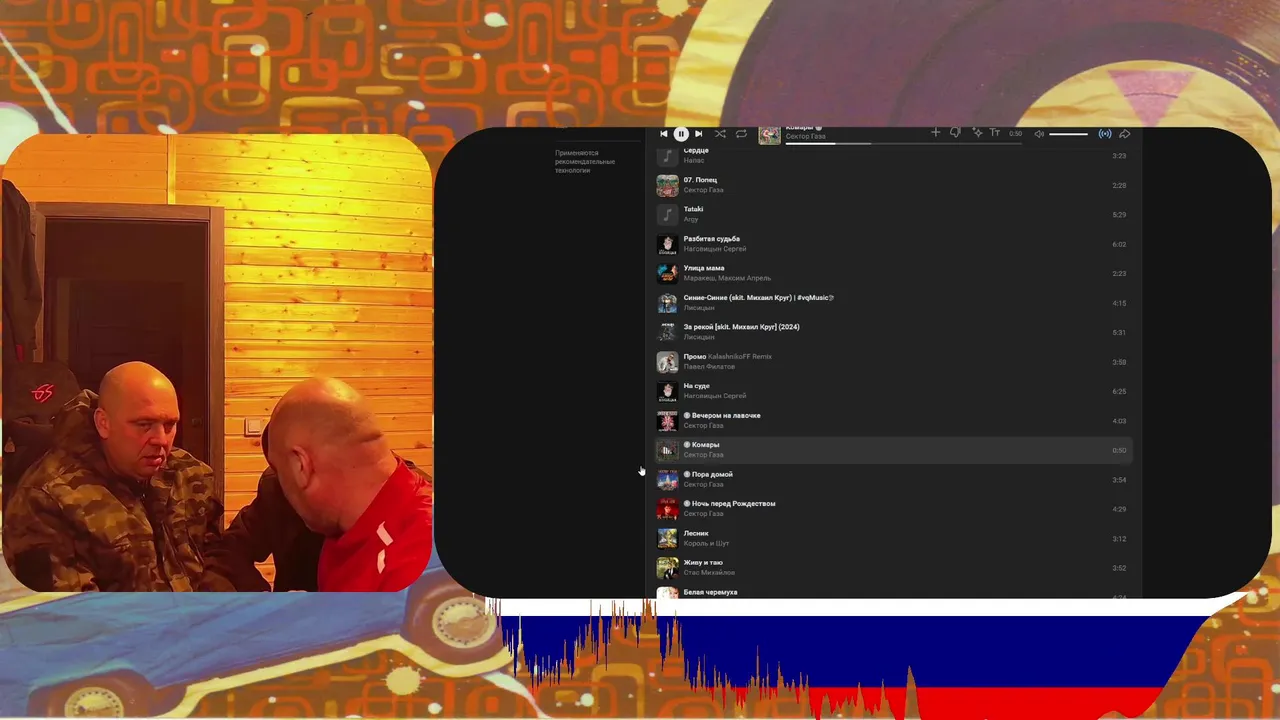Adjust the volume slider

1068,134
